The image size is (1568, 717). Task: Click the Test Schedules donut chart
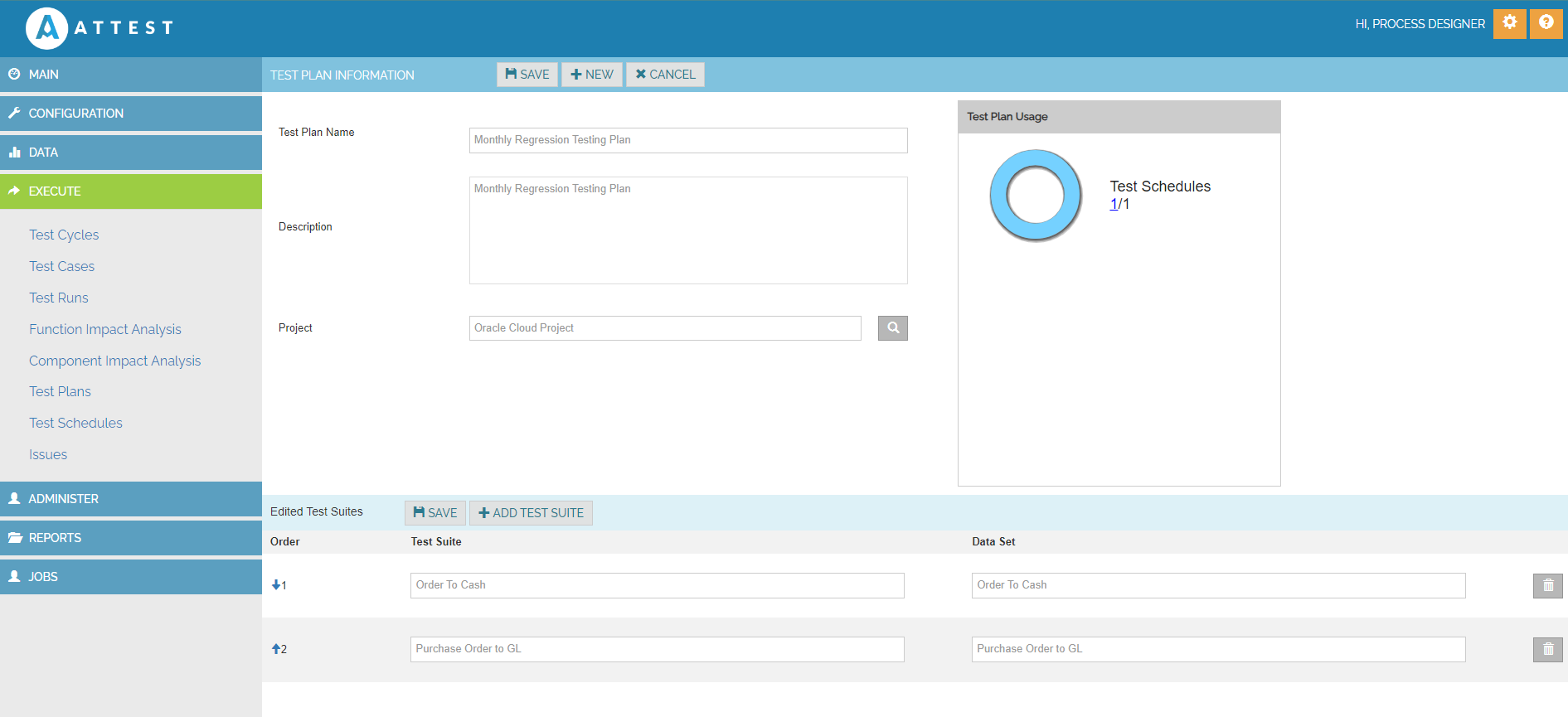click(1036, 196)
